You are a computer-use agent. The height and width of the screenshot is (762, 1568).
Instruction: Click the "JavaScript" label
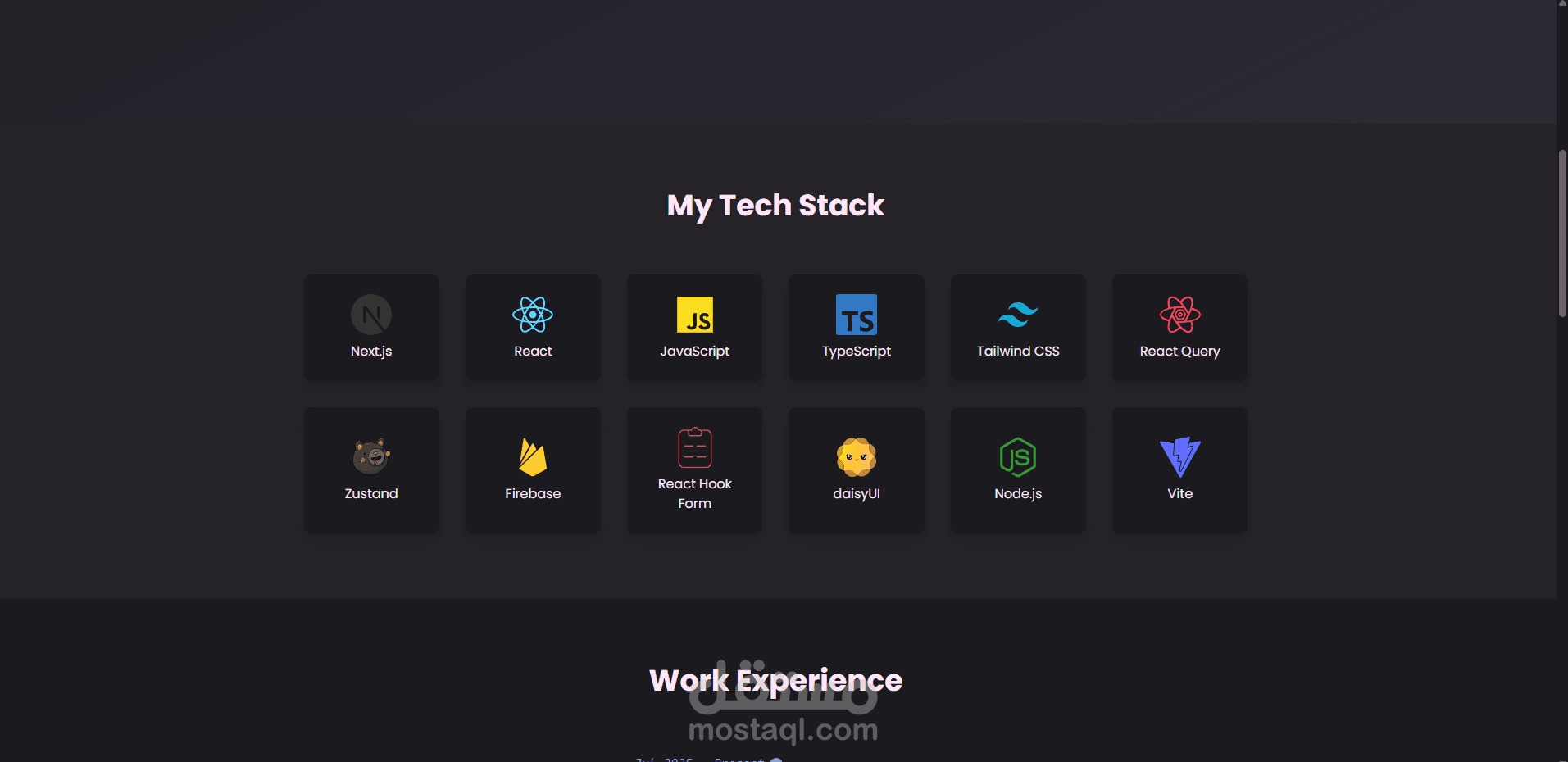coord(695,351)
